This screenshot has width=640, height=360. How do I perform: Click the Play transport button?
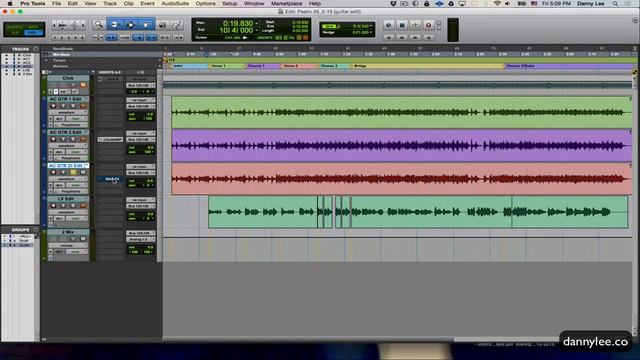click(x=415, y=25)
